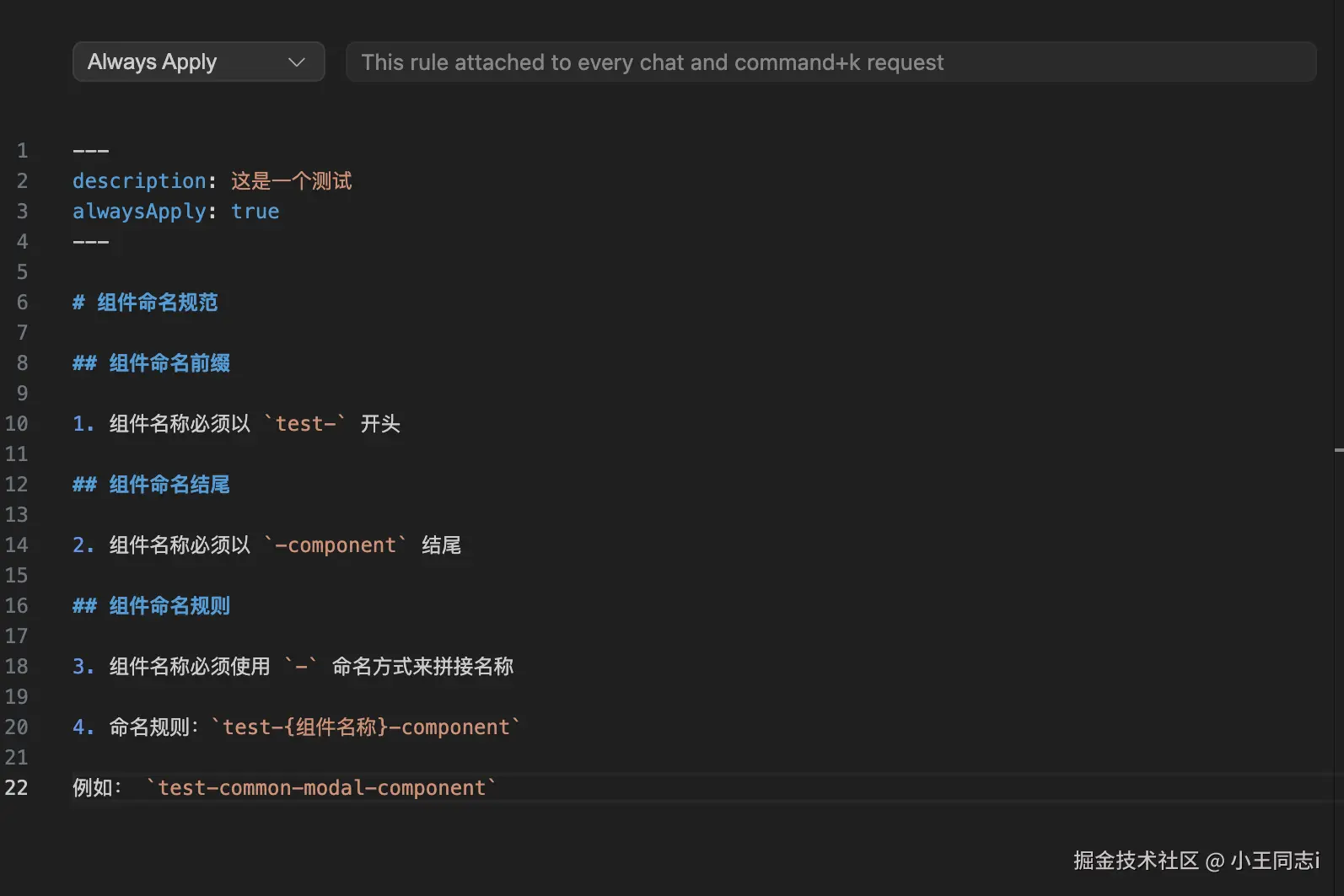Click the 命名方式来拼接名称 text on line 18
This screenshot has width=1344, height=896.
(422, 667)
